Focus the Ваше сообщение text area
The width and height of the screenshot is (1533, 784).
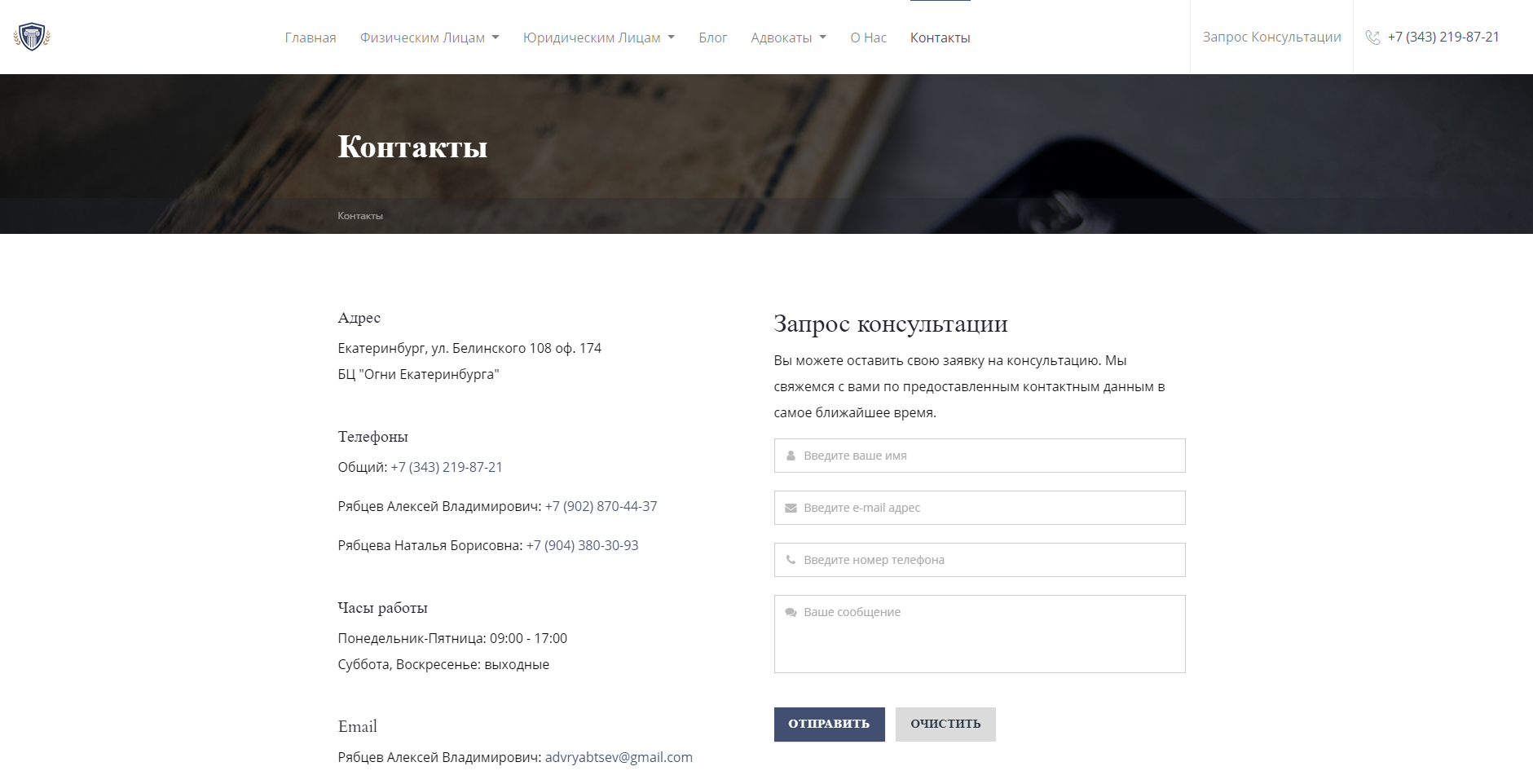(980, 634)
